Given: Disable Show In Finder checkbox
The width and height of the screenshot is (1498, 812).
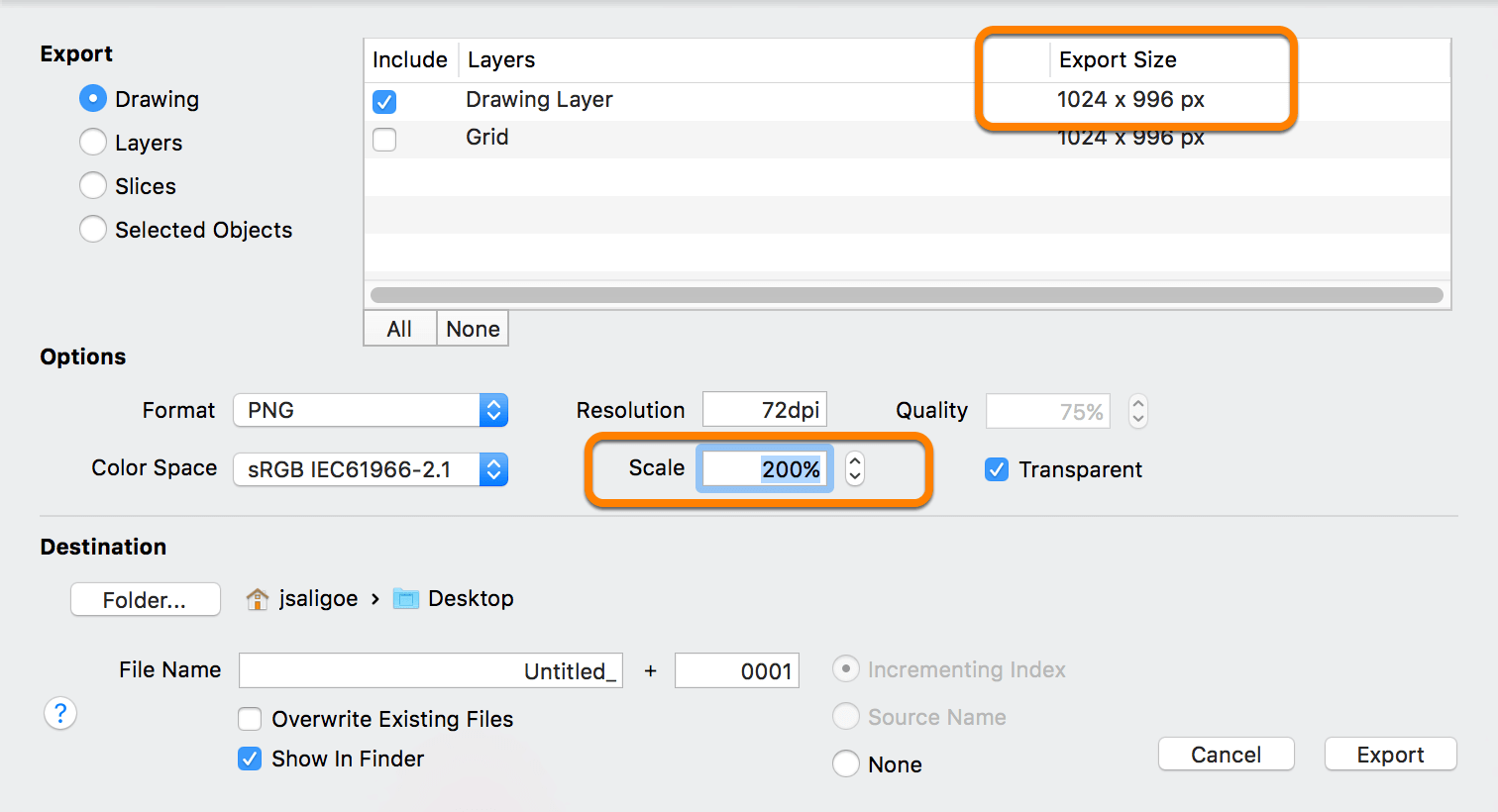Looking at the screenshot, I should click(x=250, y=759).
